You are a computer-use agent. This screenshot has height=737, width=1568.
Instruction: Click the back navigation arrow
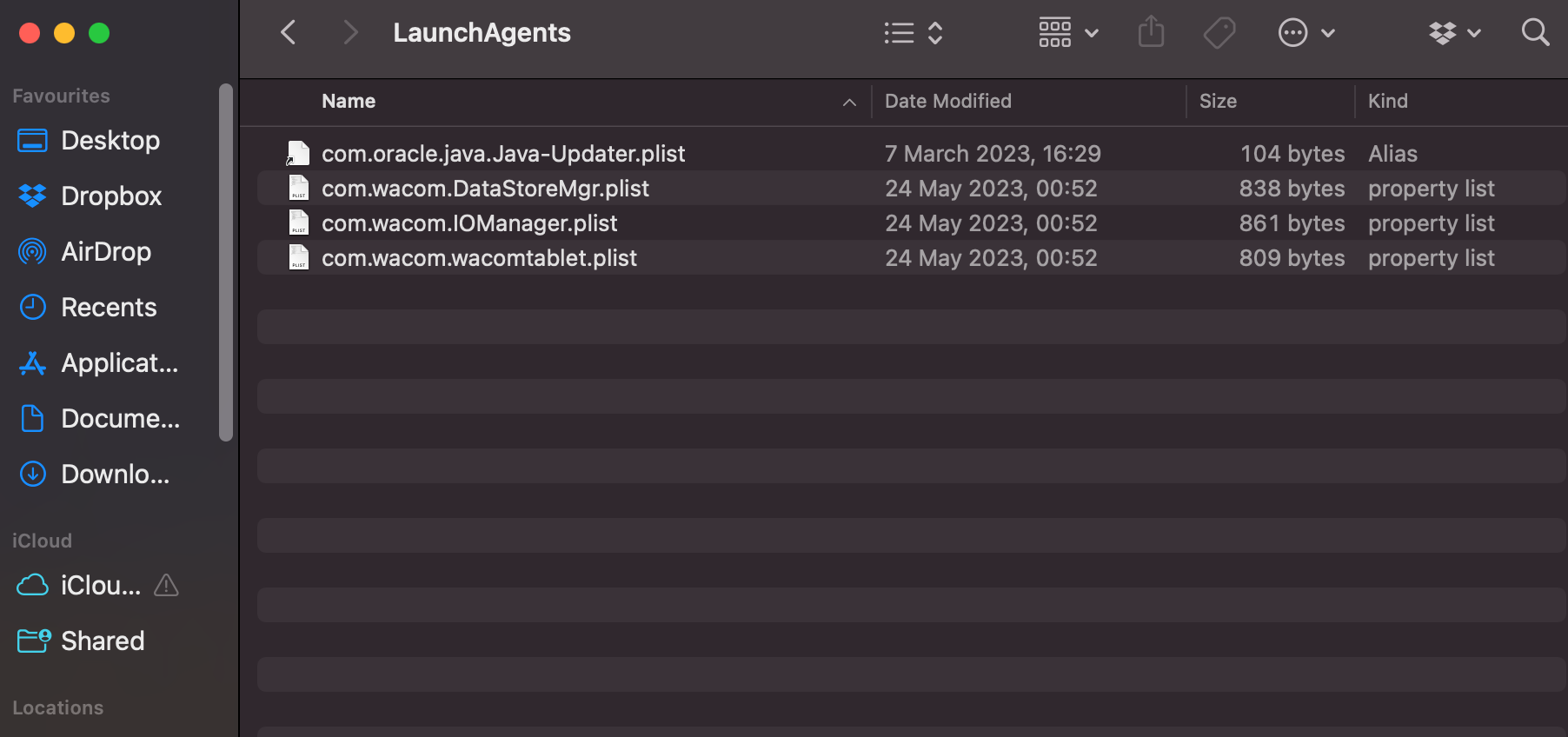(x=289, y=33)
